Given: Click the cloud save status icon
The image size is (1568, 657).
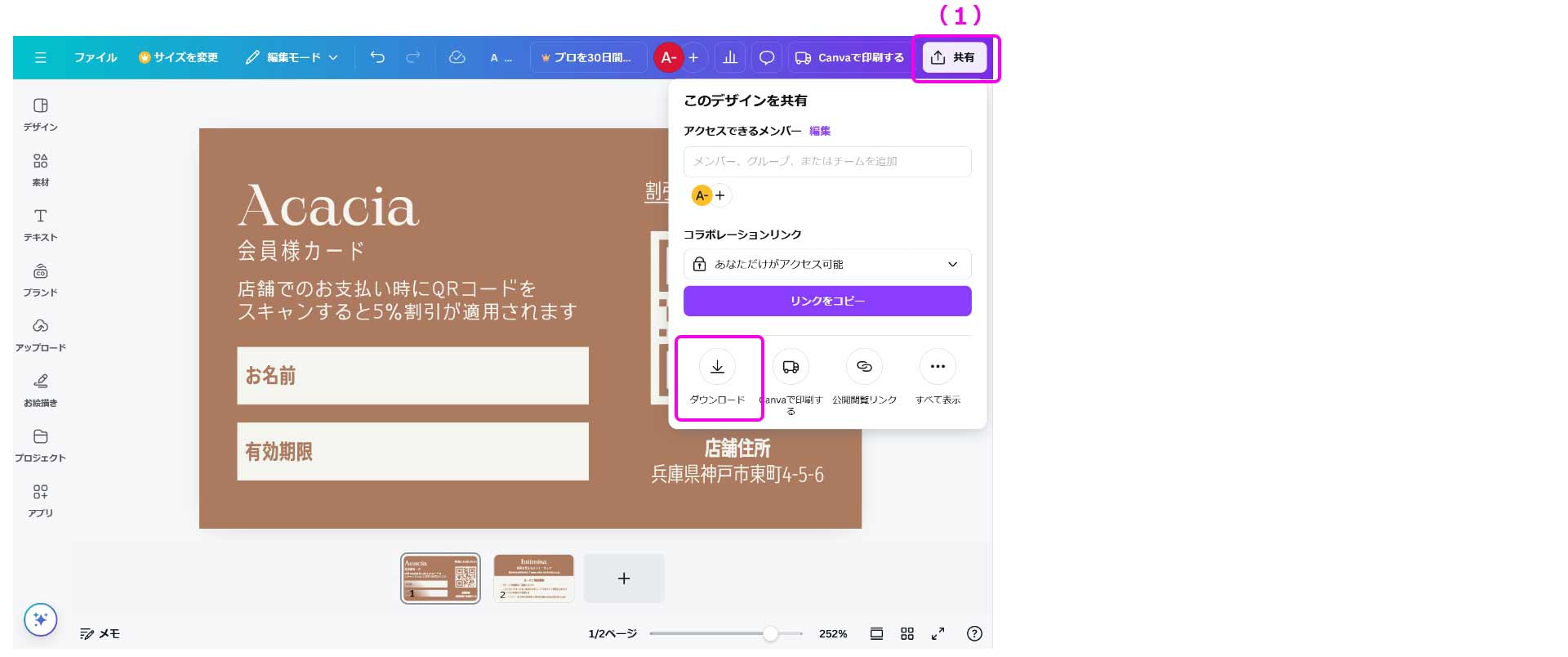Looking at the screenshot, I should pyautogui.click(x=457, y=57).
